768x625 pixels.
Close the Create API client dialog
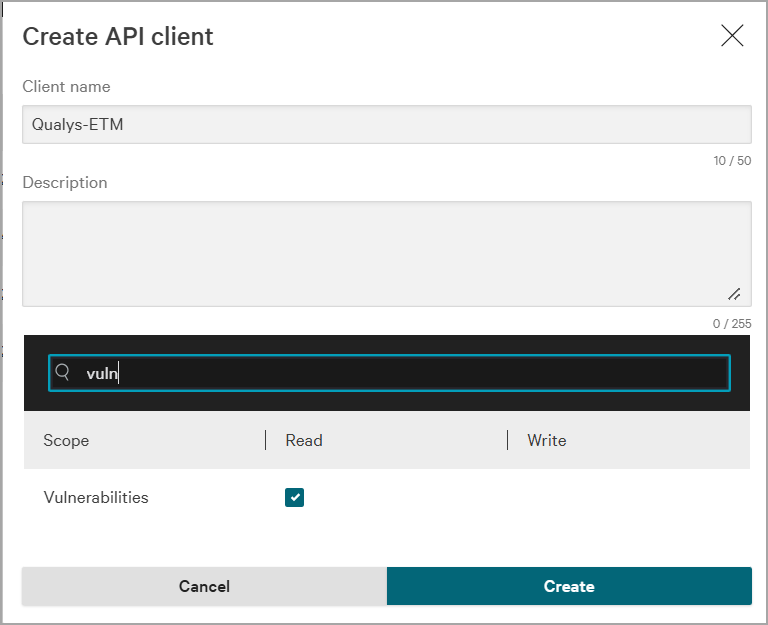pyautogui.click(x=732, y=36)
